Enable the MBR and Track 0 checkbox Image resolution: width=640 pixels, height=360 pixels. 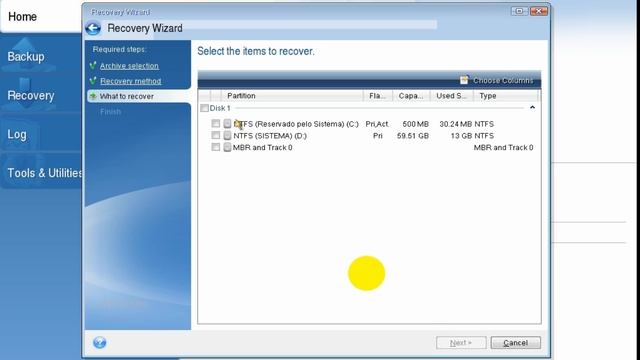coord(216,147)
